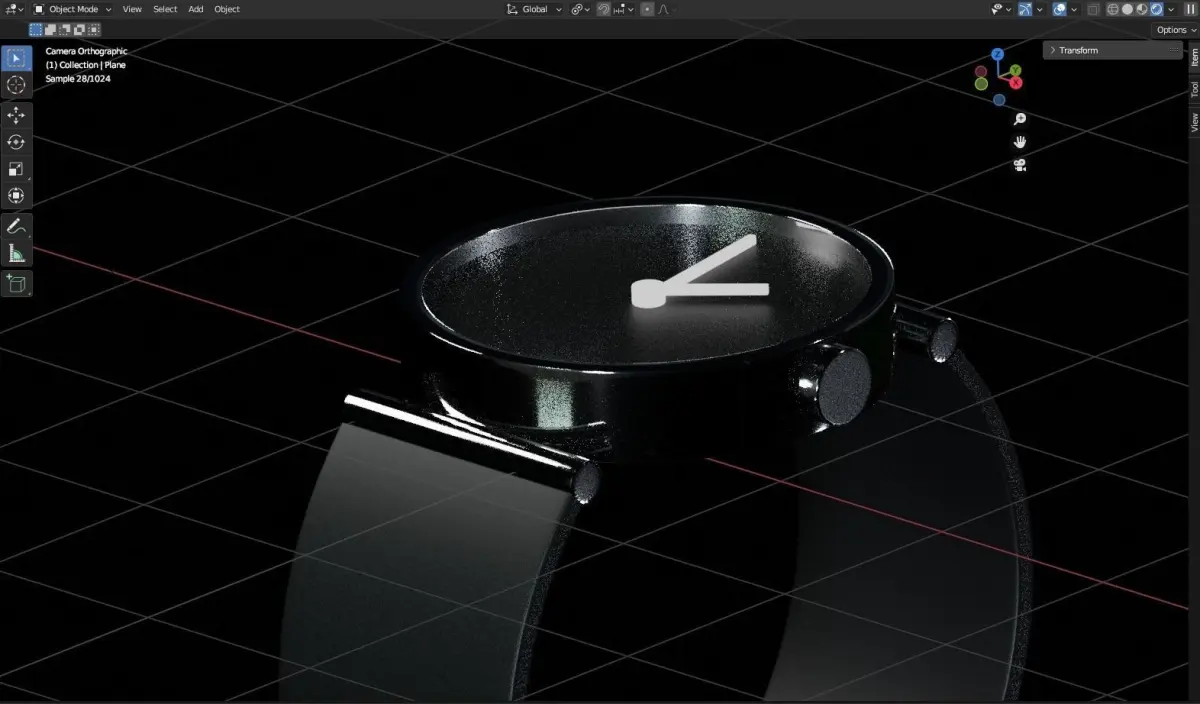1200x704 pixels.
Task: Open the Select menu
Action: click(x=165, y=9)
